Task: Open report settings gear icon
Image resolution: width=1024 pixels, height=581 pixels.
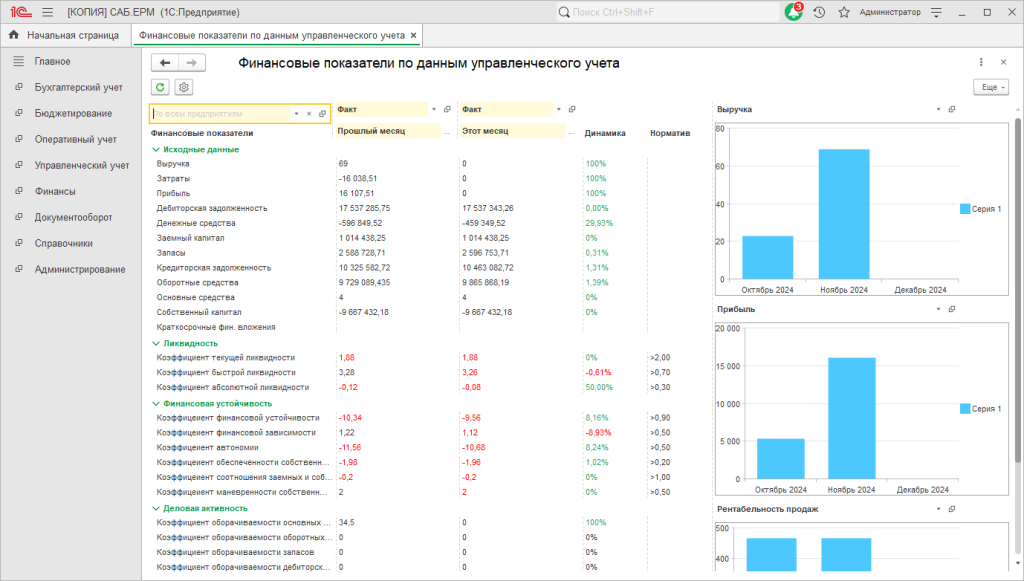Action: (184, 87)
